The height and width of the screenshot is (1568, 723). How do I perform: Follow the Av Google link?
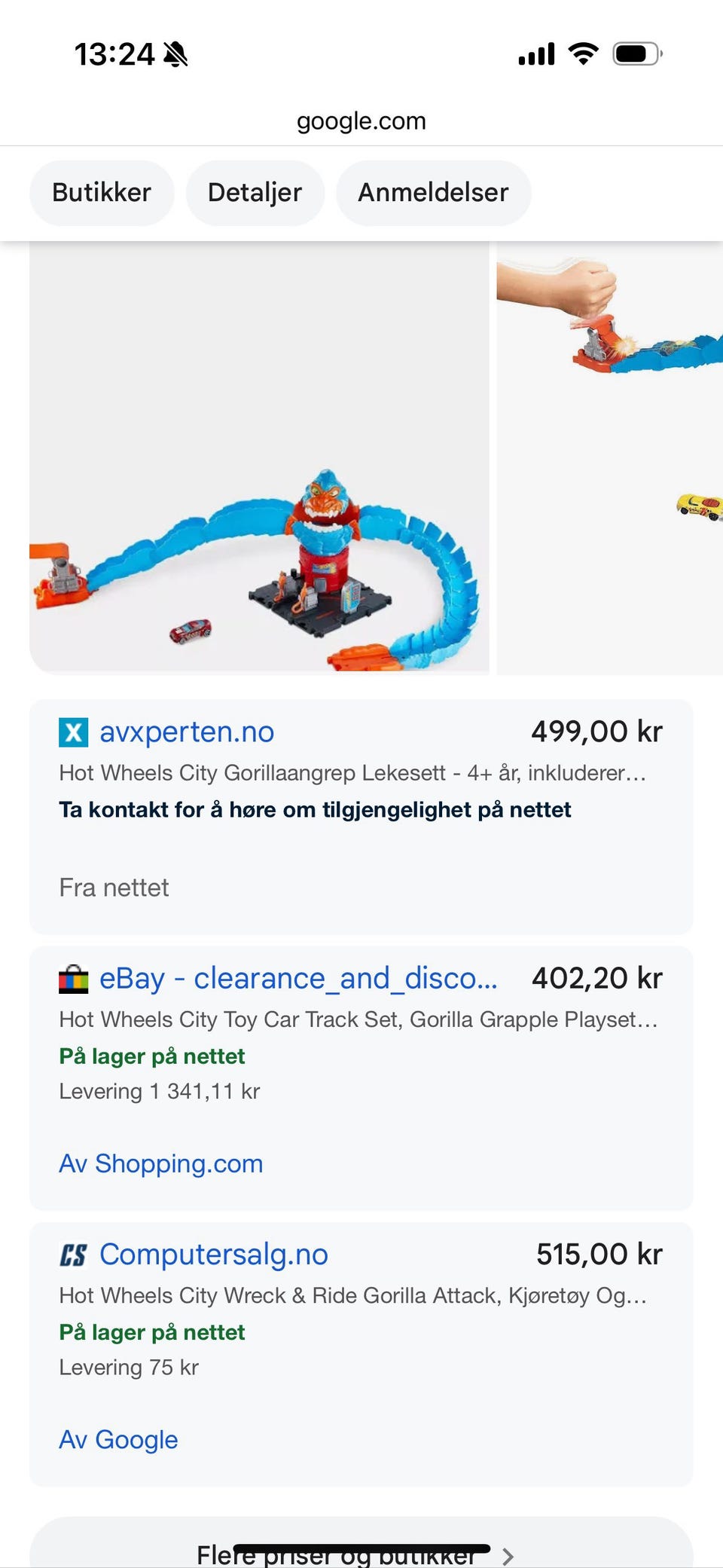coord(119,1440)
